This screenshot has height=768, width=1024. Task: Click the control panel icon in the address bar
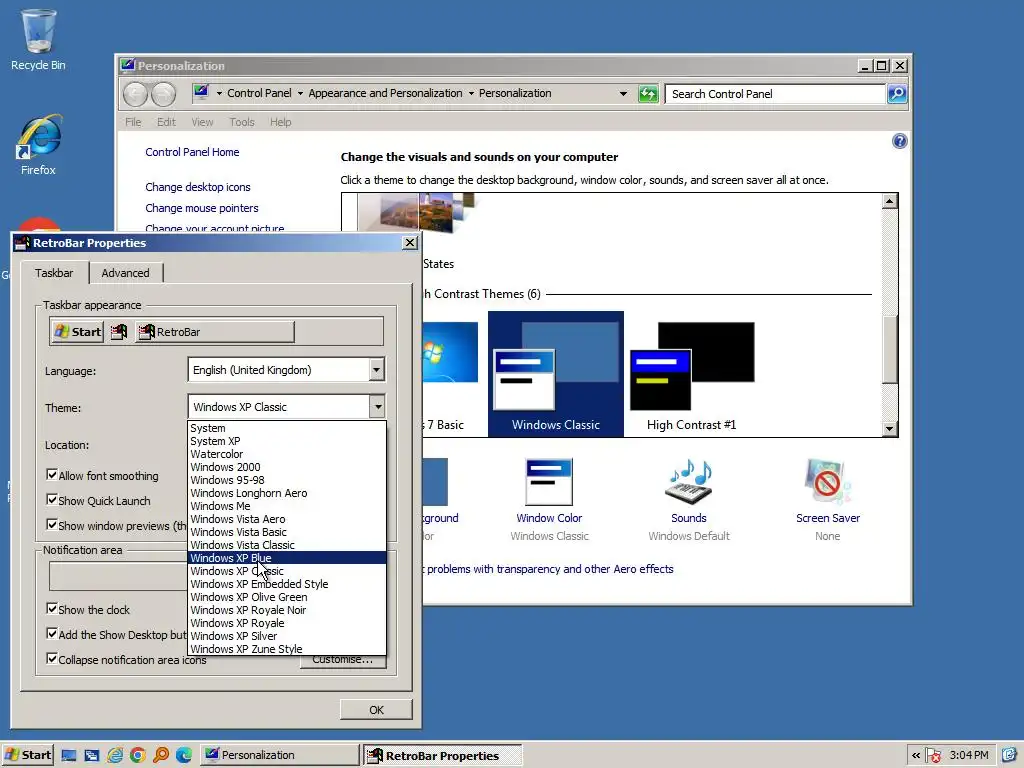click(x=201, y=93)
